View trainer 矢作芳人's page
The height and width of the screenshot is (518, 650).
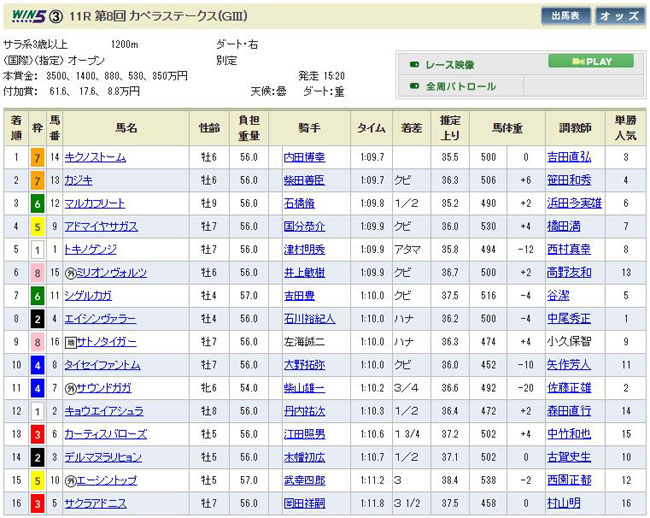568,364
